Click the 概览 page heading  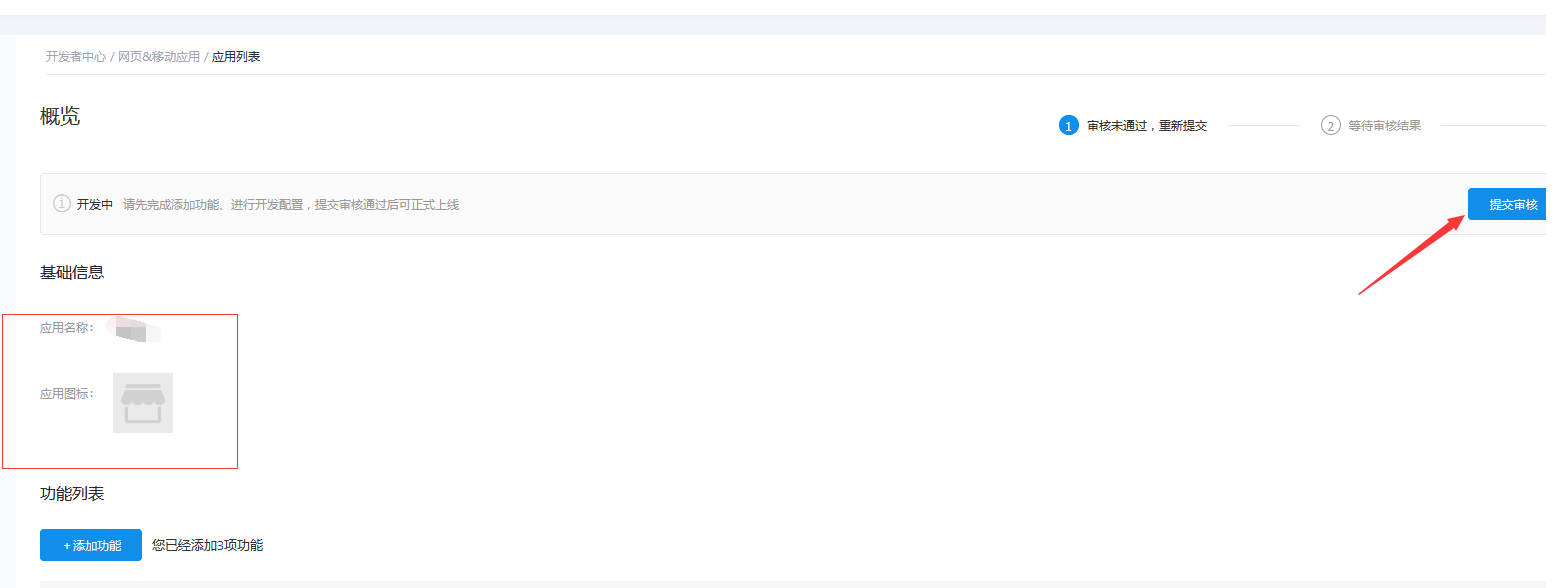60,116
